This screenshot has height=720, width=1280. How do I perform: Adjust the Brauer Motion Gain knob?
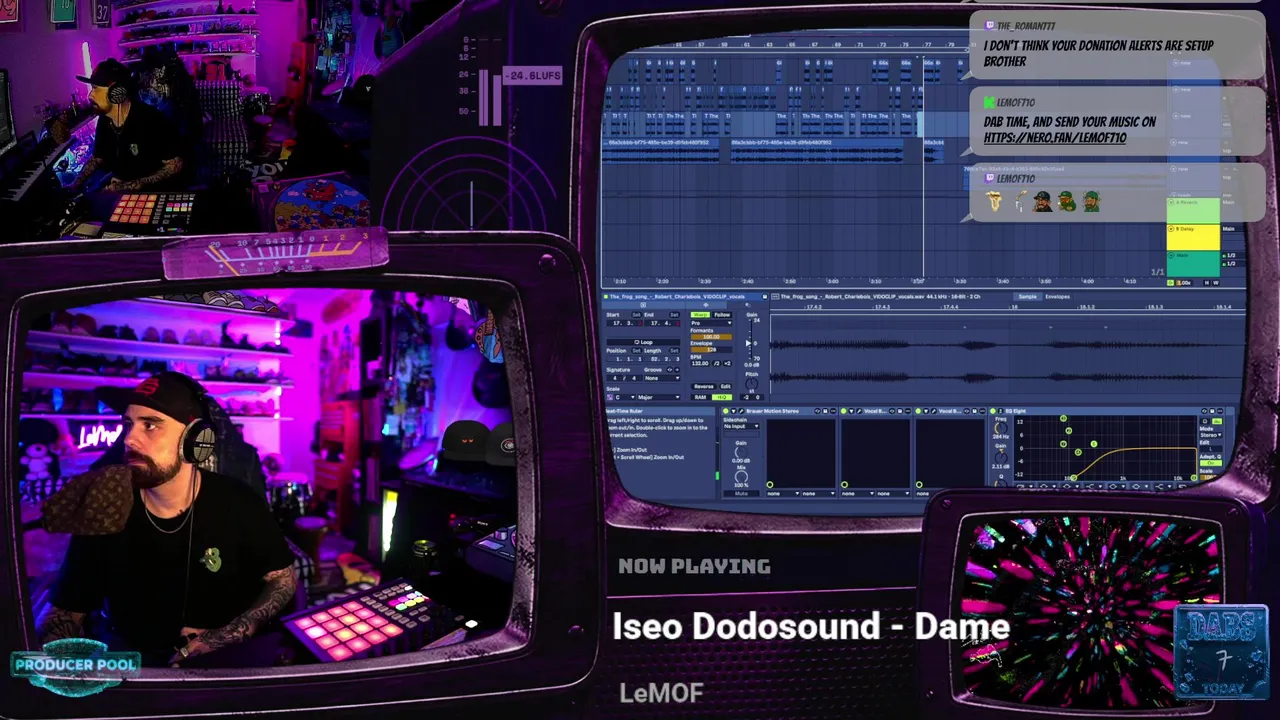point(741,452)
